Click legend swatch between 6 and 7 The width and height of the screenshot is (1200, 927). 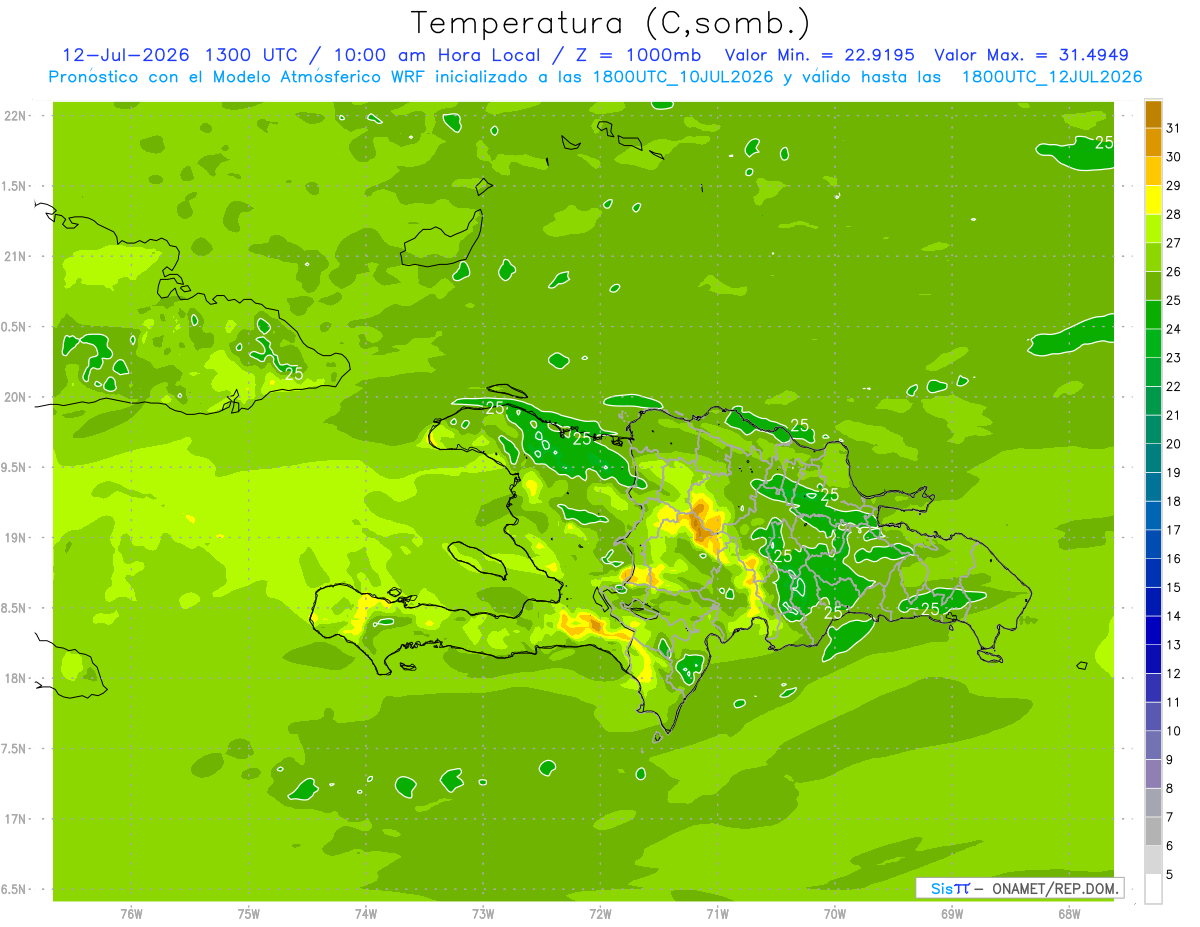coord(1153,831)
